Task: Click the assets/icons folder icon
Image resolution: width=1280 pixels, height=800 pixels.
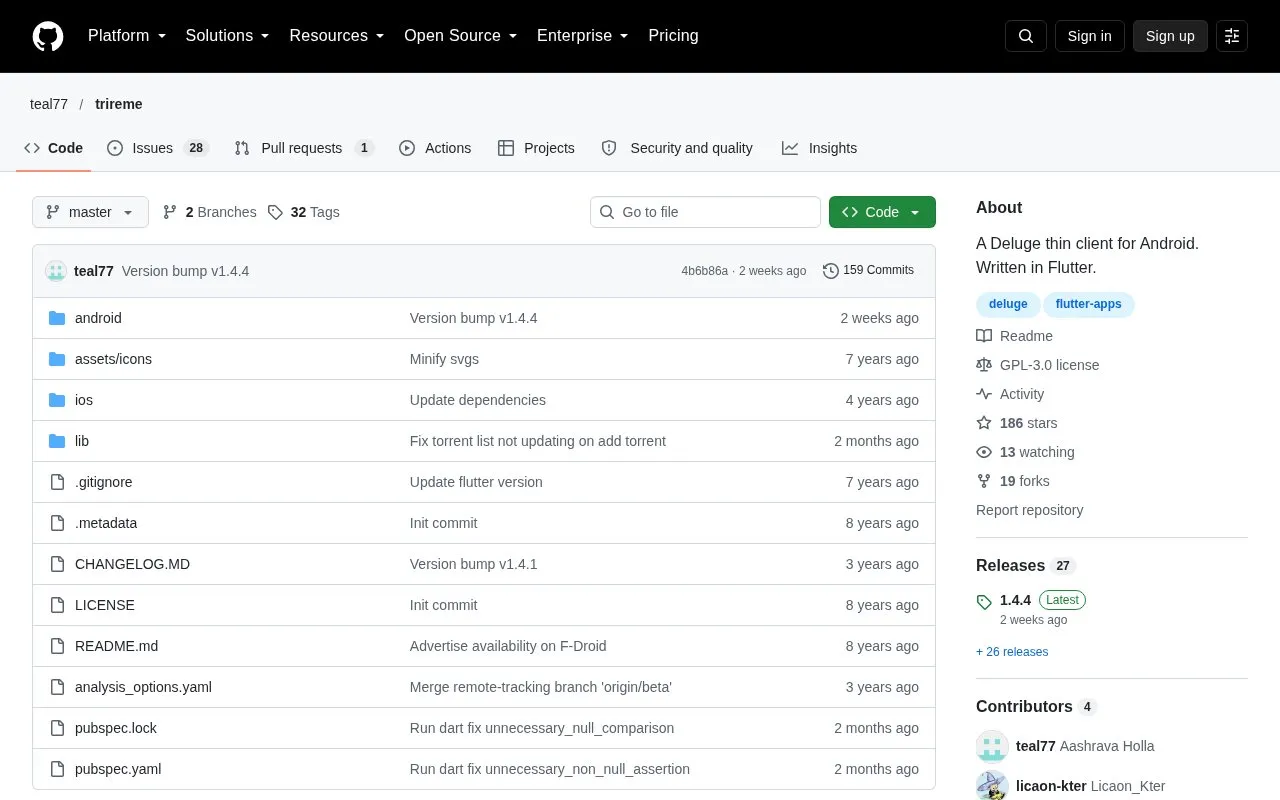Action: pos(57,359)
